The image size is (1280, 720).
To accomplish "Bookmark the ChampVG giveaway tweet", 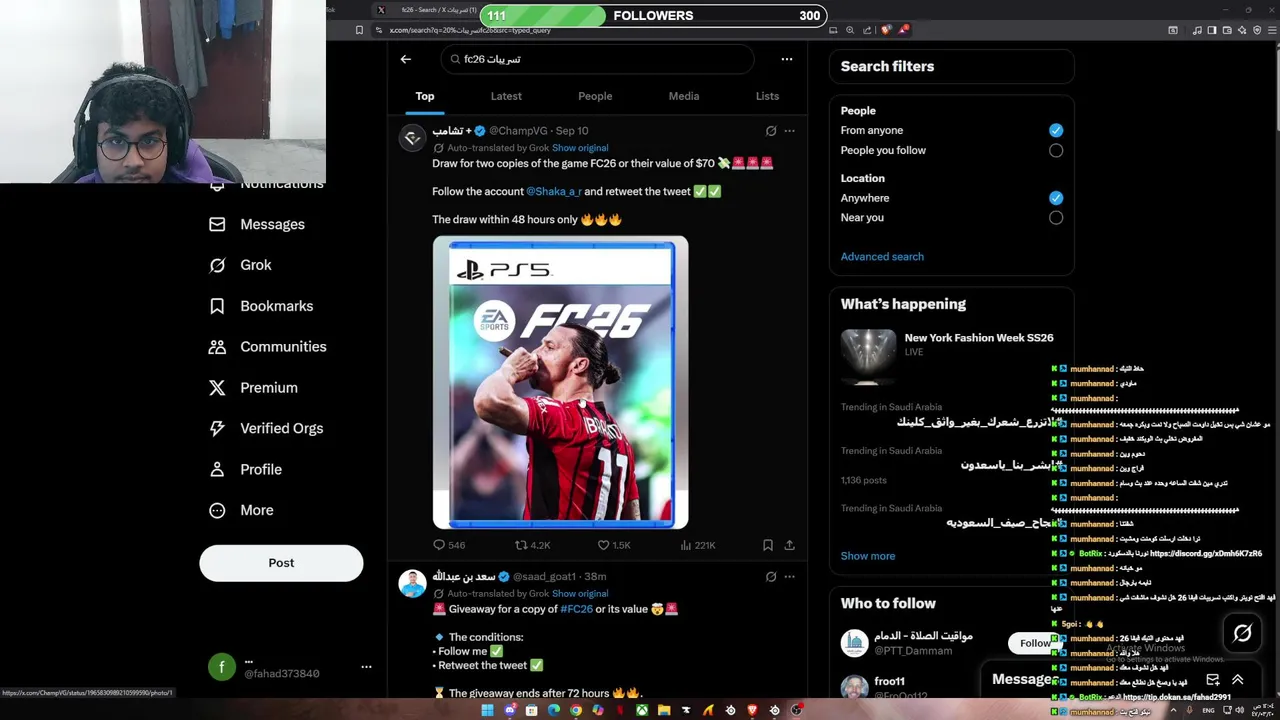I will (767, 545).
